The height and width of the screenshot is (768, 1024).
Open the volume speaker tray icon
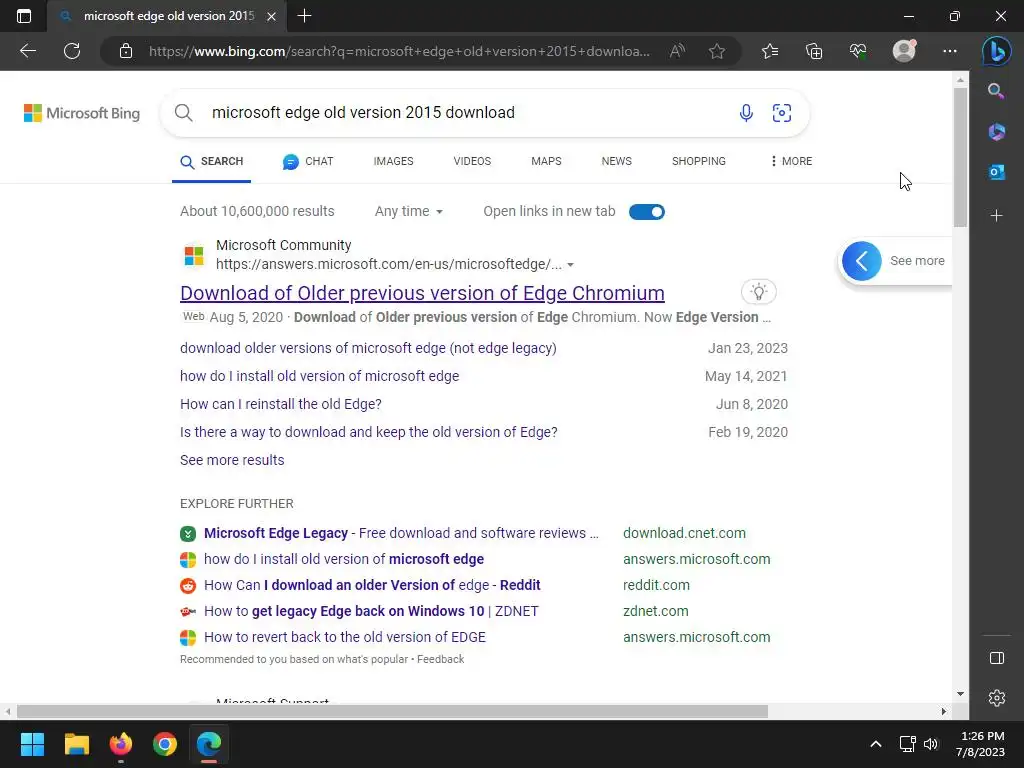coord(931,744)
